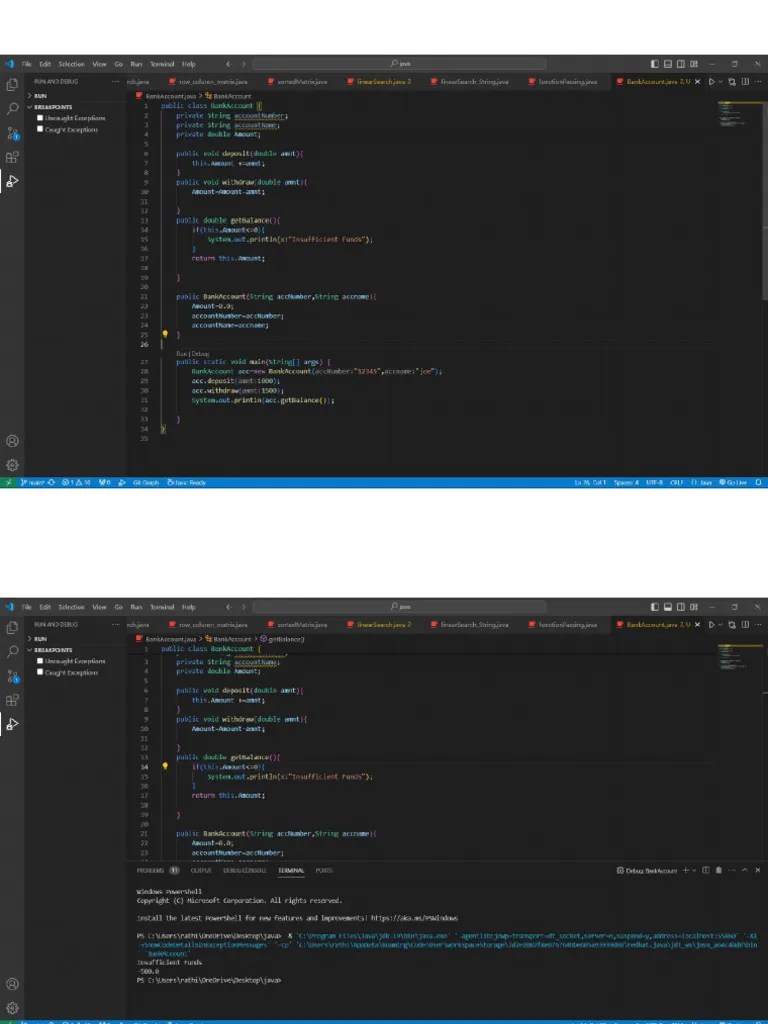Click Go Live in upper status bar
This screenshot has width=768, height=1024.
[733, 483]
